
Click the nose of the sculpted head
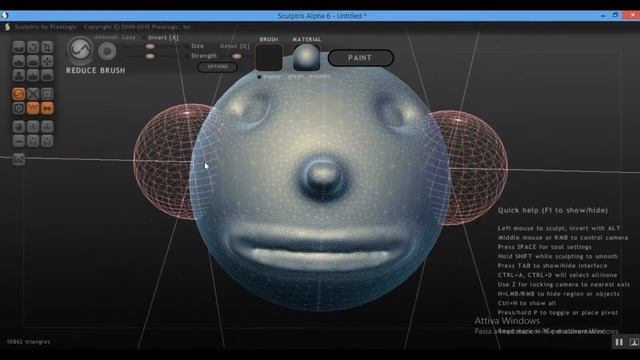[x=324, y=176]
